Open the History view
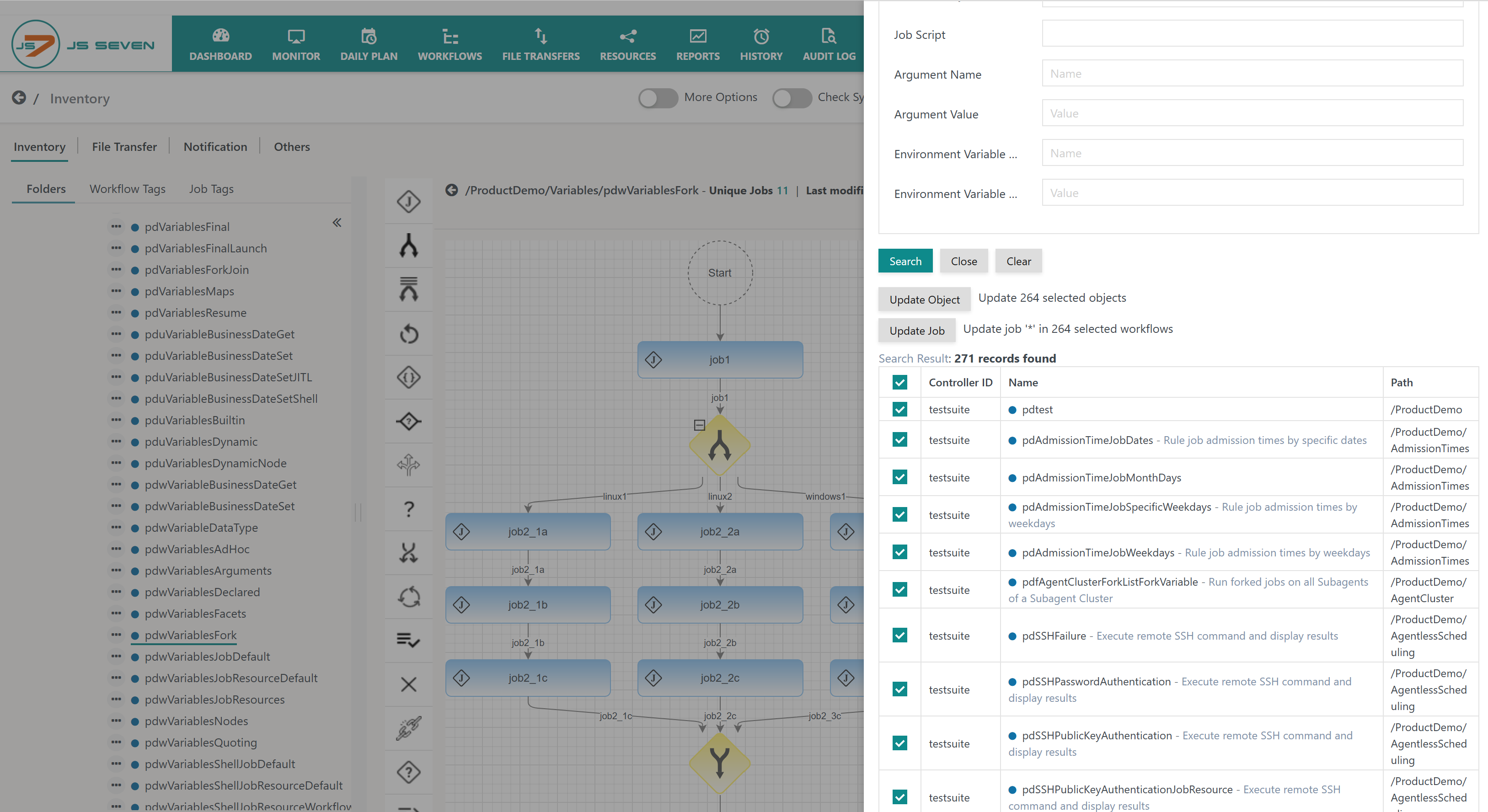Screen dimensions: 1488x812 761,44
